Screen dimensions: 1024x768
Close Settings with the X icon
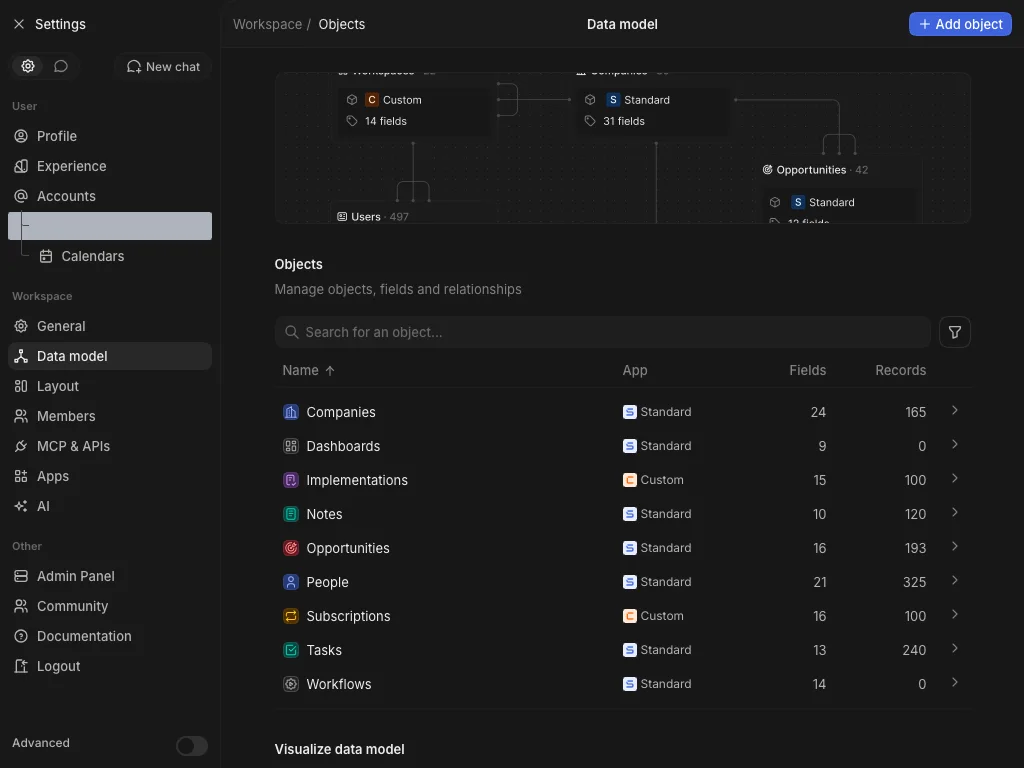tap(19, 24)
